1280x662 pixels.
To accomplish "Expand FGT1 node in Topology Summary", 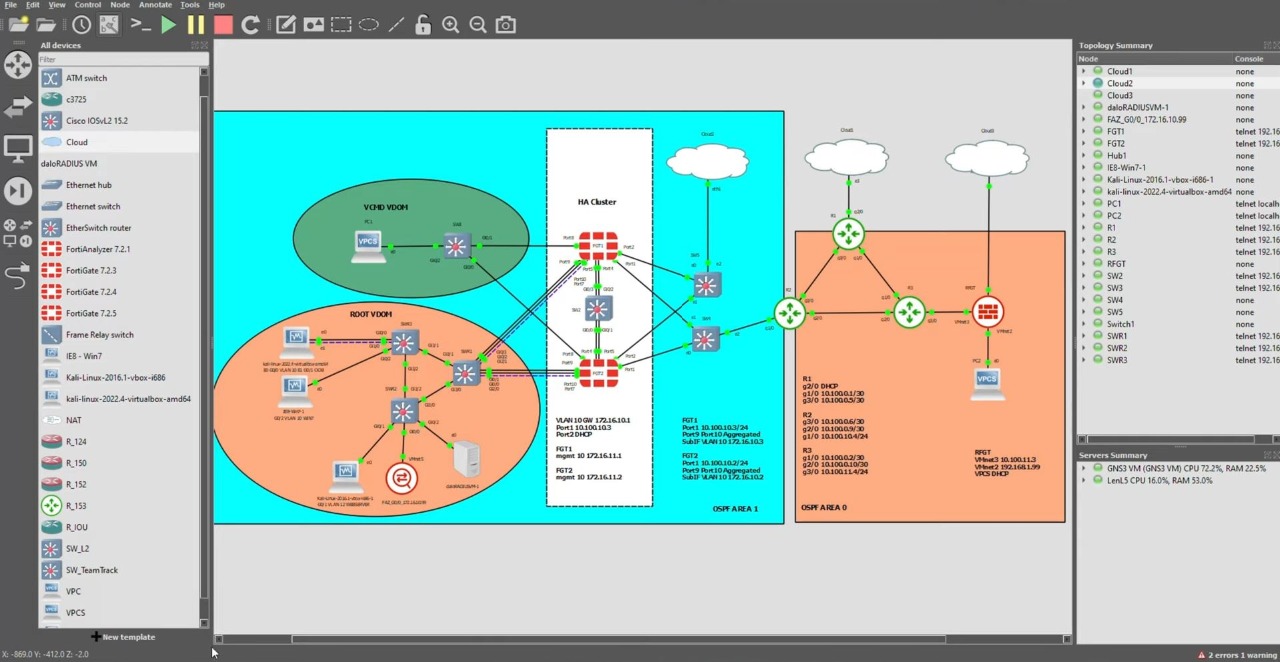I will click(x=1083, y=131).
